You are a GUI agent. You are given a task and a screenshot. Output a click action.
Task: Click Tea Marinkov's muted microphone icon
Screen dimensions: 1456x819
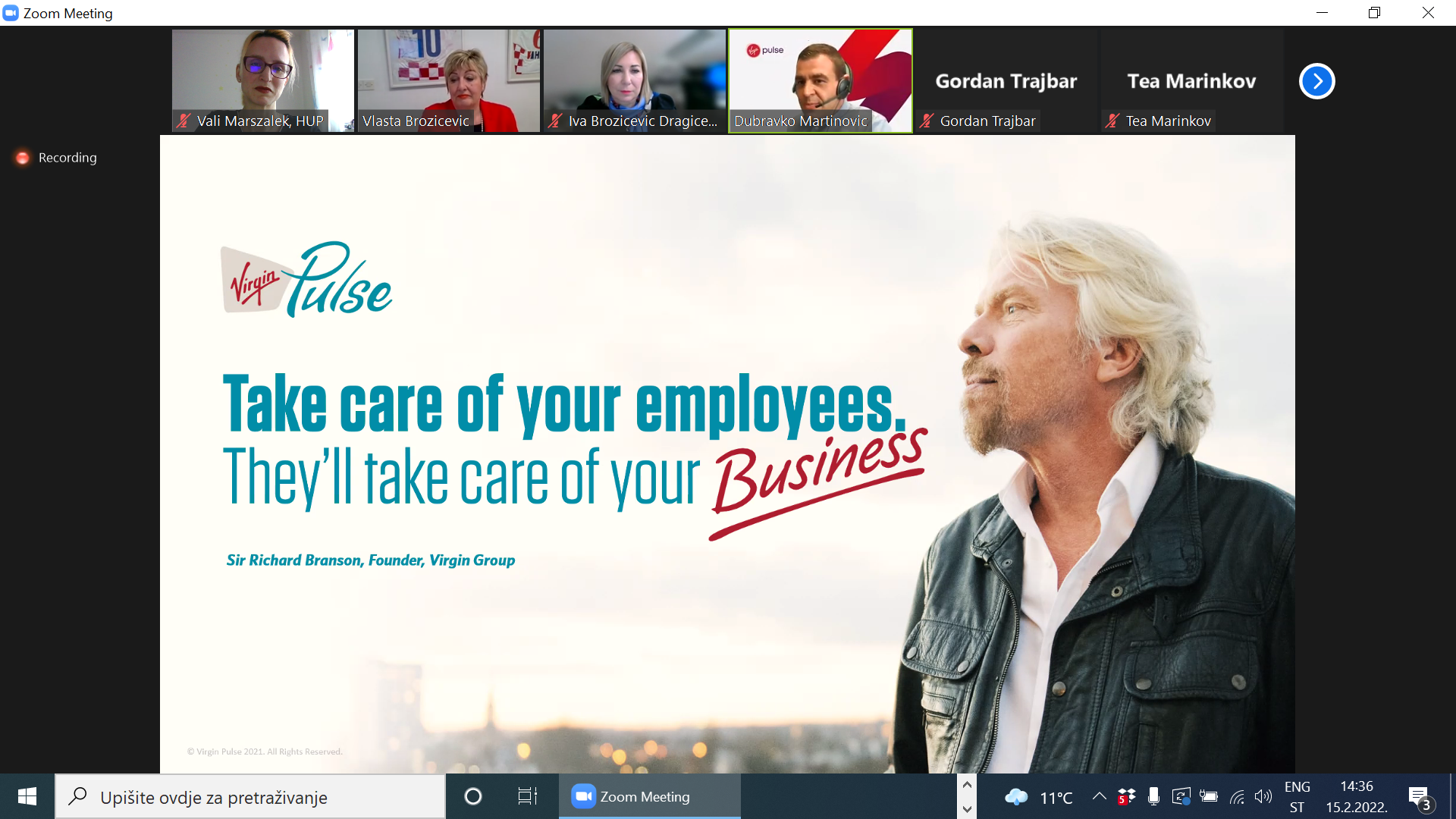pyautogui.click(x=1112, y=121)
